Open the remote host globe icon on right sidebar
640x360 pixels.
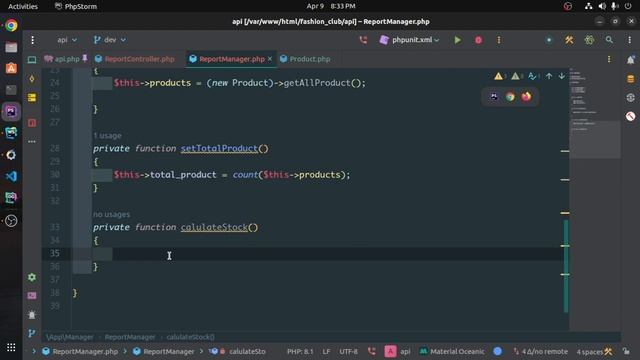click(631, 98)
